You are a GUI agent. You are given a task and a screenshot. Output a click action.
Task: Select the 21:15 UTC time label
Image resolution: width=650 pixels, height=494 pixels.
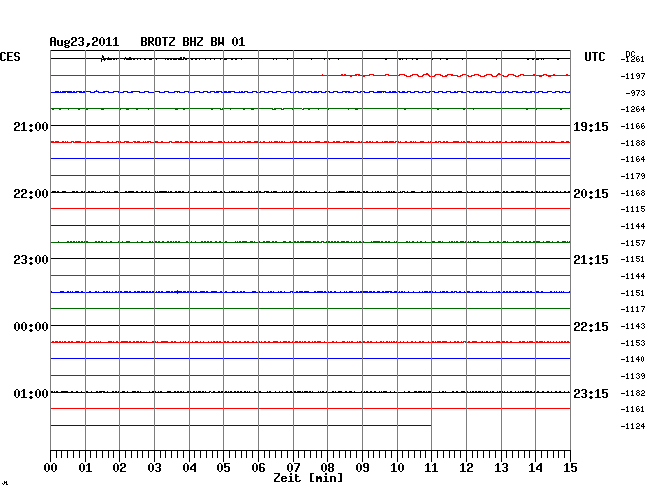[x=591, y=260]
